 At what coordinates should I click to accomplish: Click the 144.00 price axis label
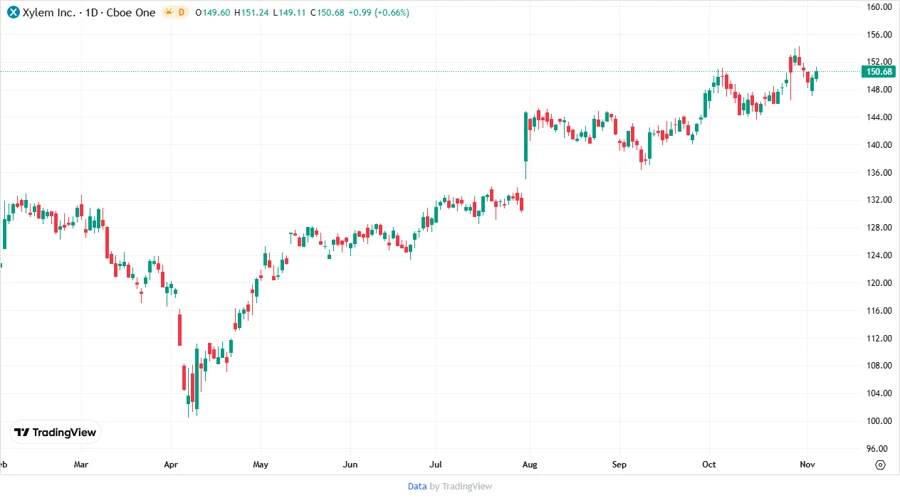point(879,117)
